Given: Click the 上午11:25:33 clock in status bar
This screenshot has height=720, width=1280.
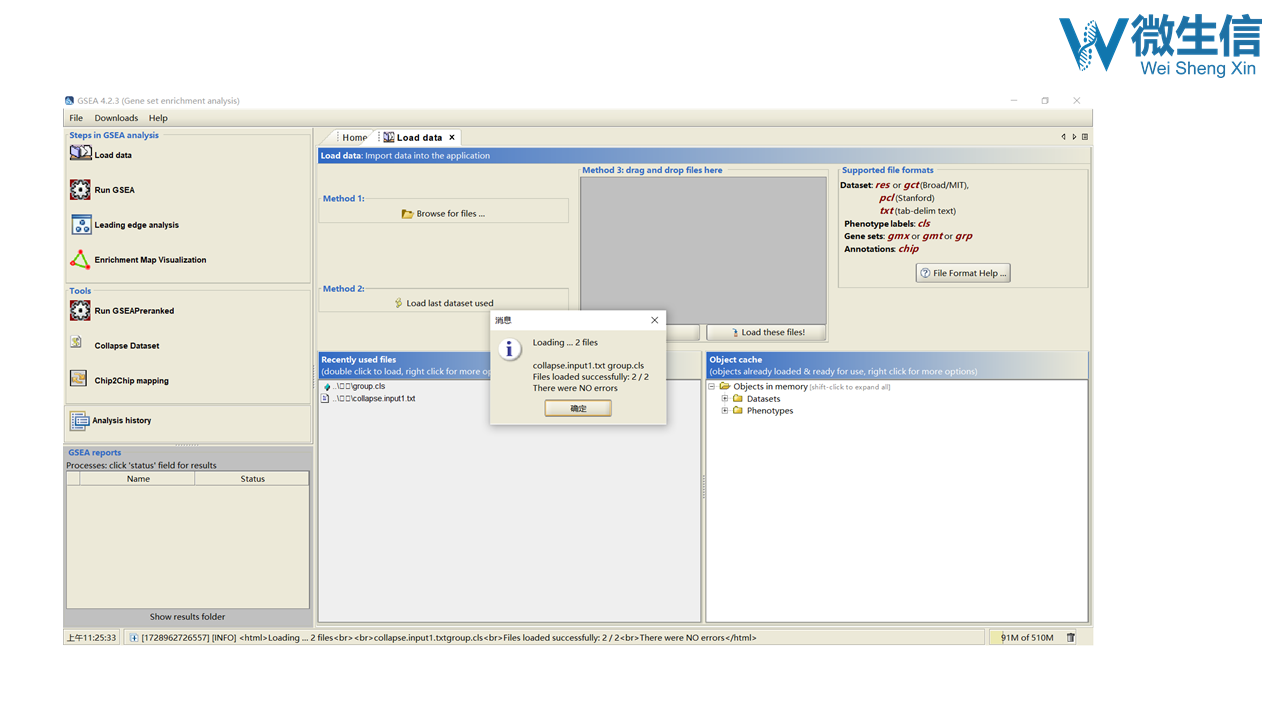Looking at the screenshot, I should coord(91,637).
